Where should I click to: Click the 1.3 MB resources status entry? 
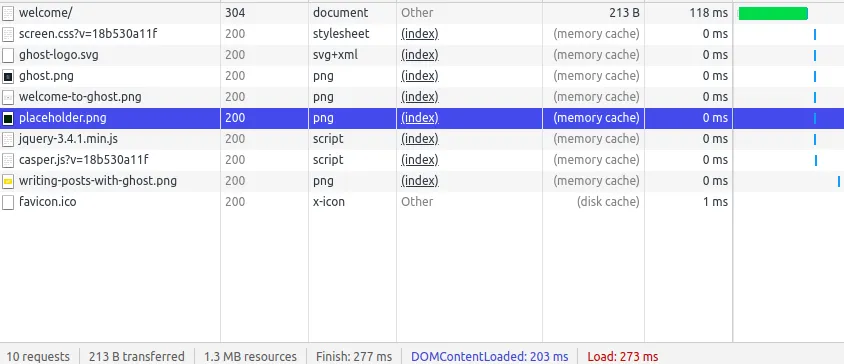(x=250, y=356)
